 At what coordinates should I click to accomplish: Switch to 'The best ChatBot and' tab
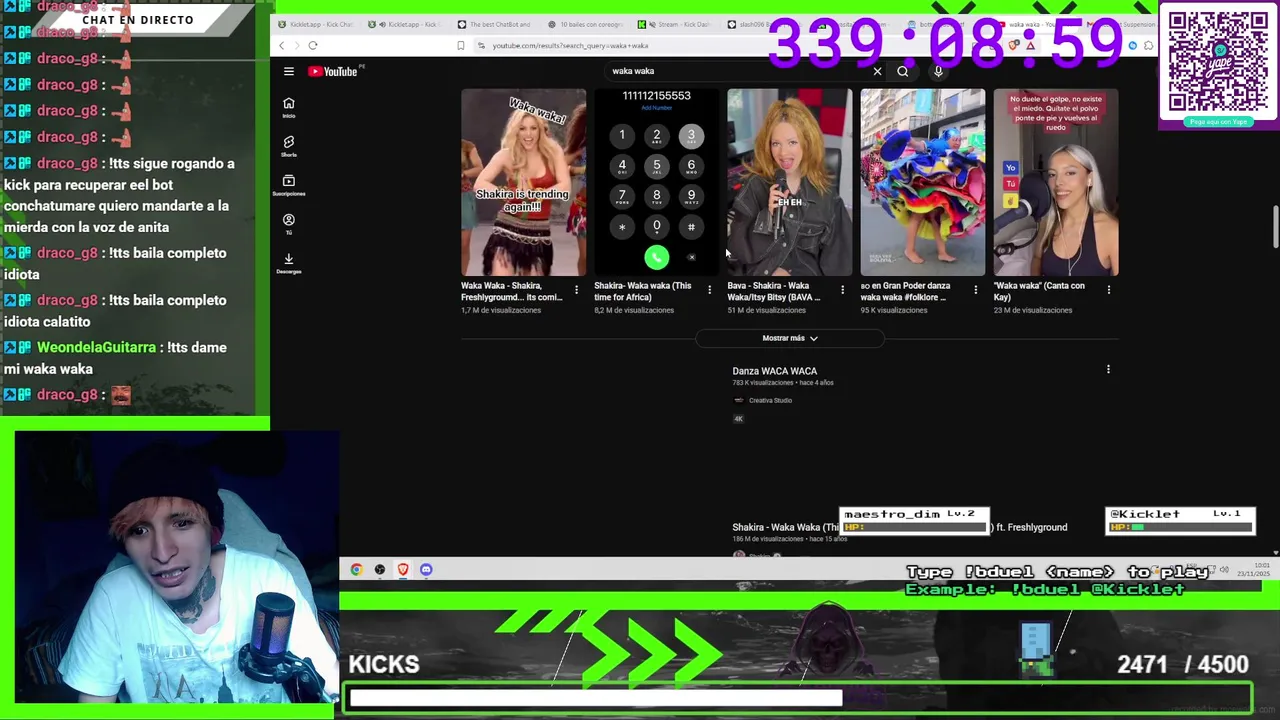pos(494,24)
